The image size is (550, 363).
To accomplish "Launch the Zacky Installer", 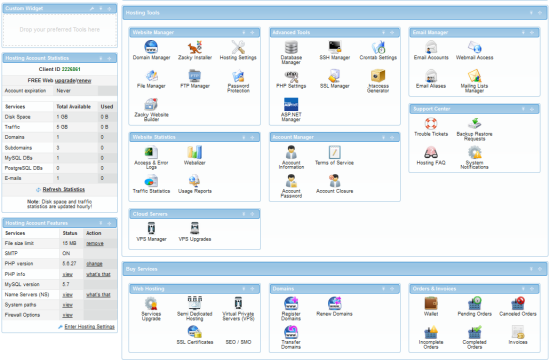I will pos(195,50).
